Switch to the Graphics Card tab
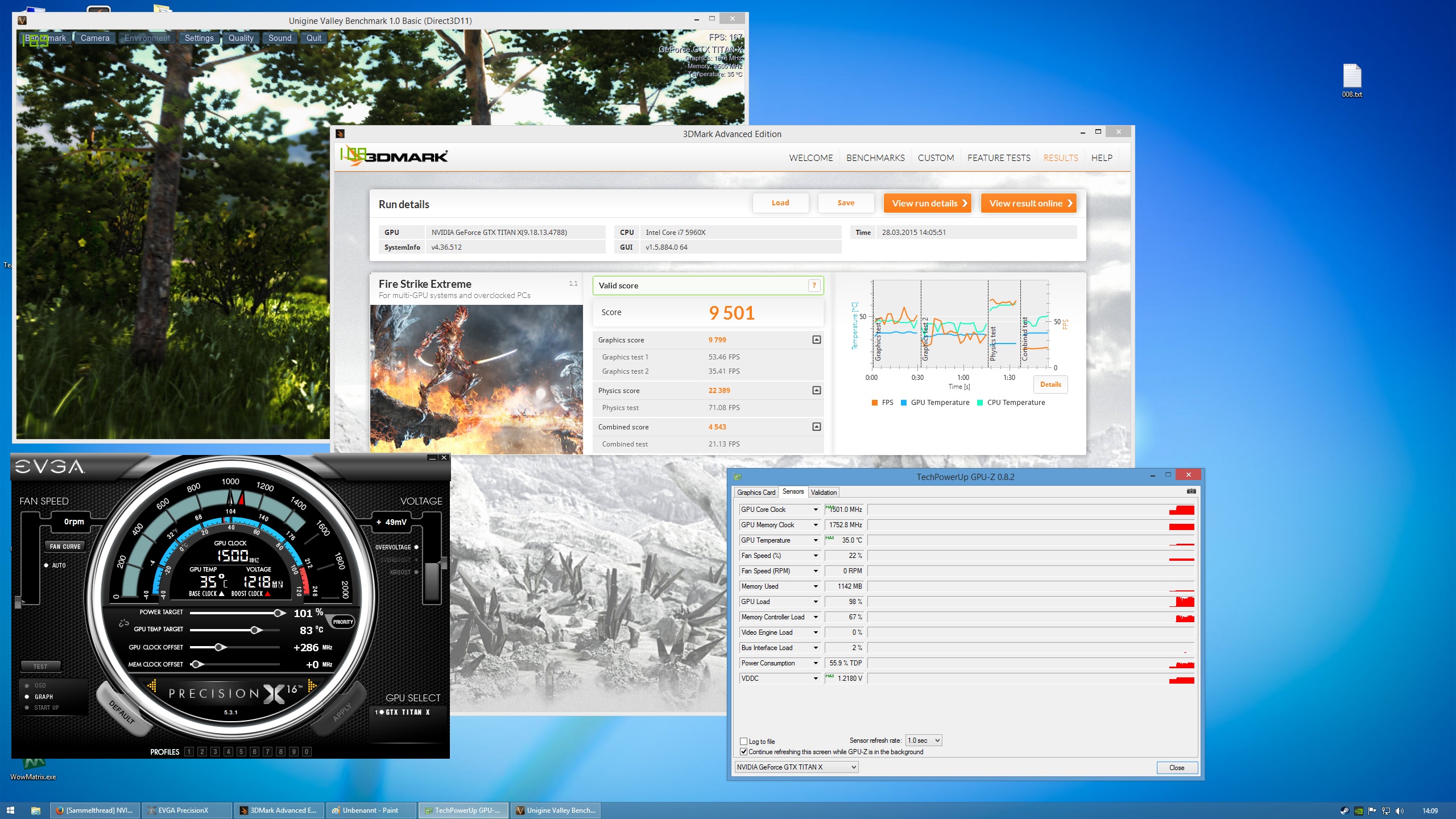 [756, 492]
